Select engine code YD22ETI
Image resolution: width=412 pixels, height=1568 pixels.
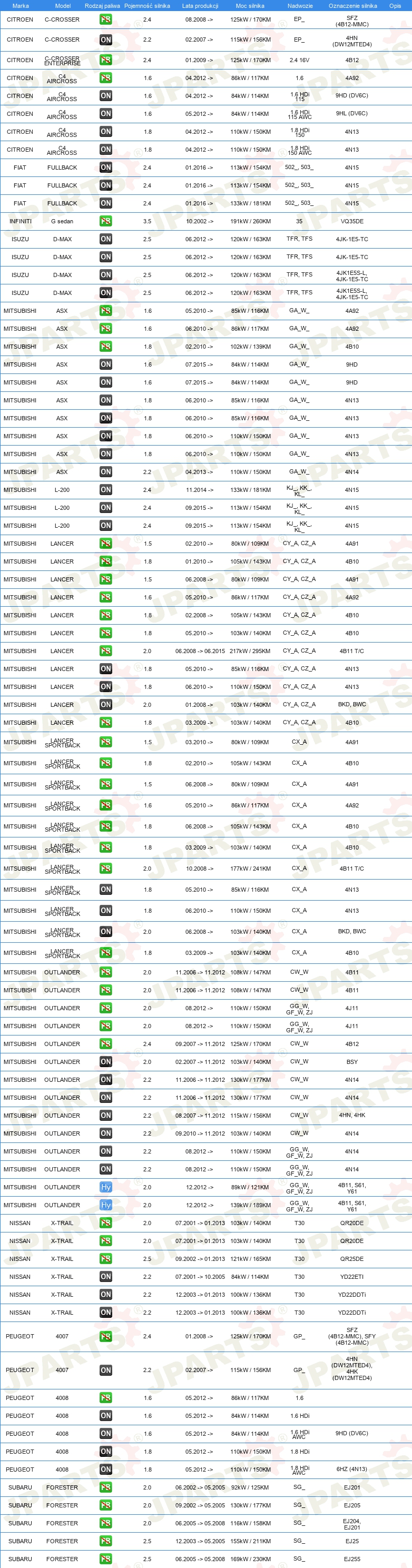pos(352,1277)
